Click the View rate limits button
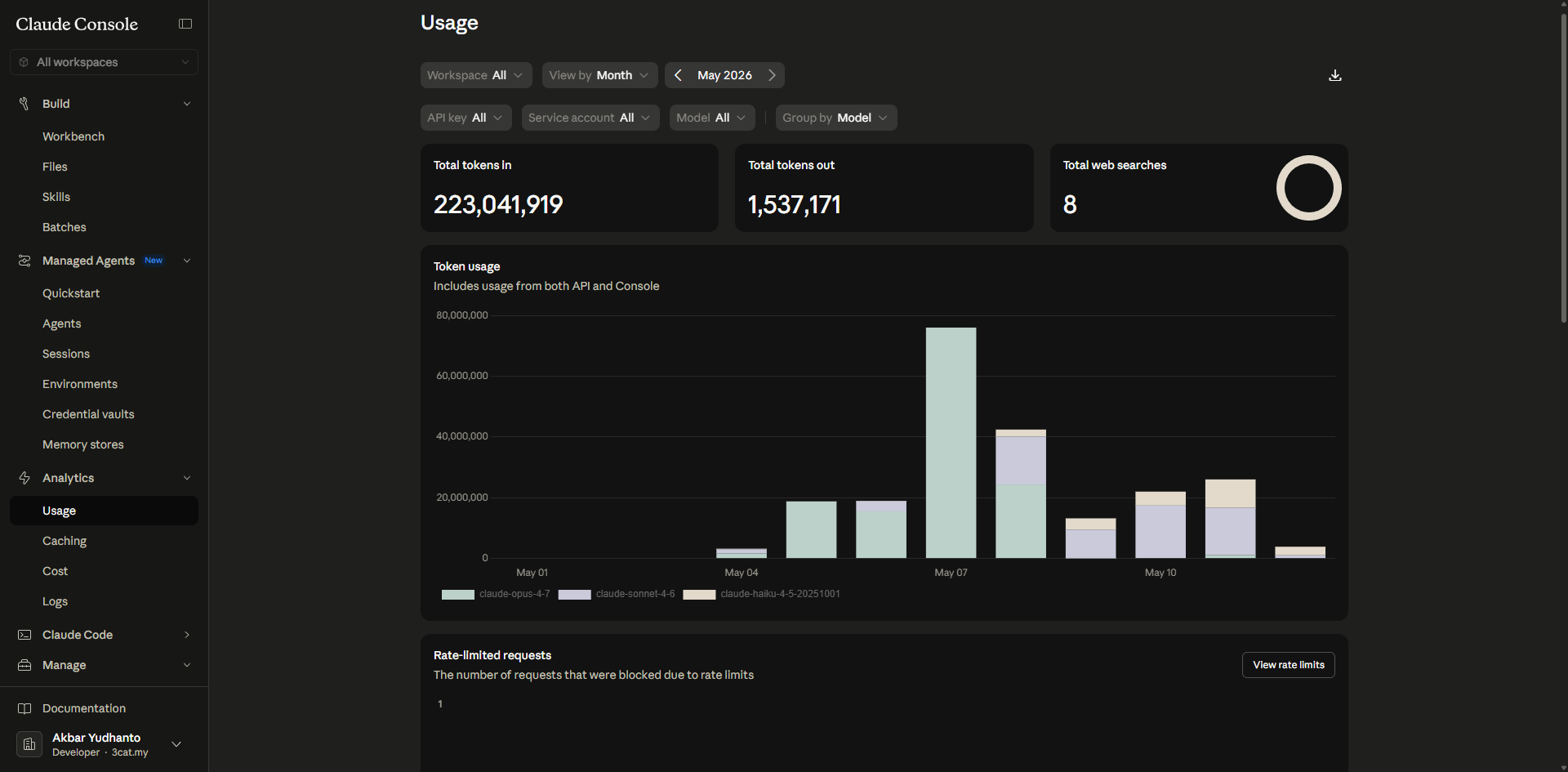Screen dimensions: 1568x772 [1289, 665]
